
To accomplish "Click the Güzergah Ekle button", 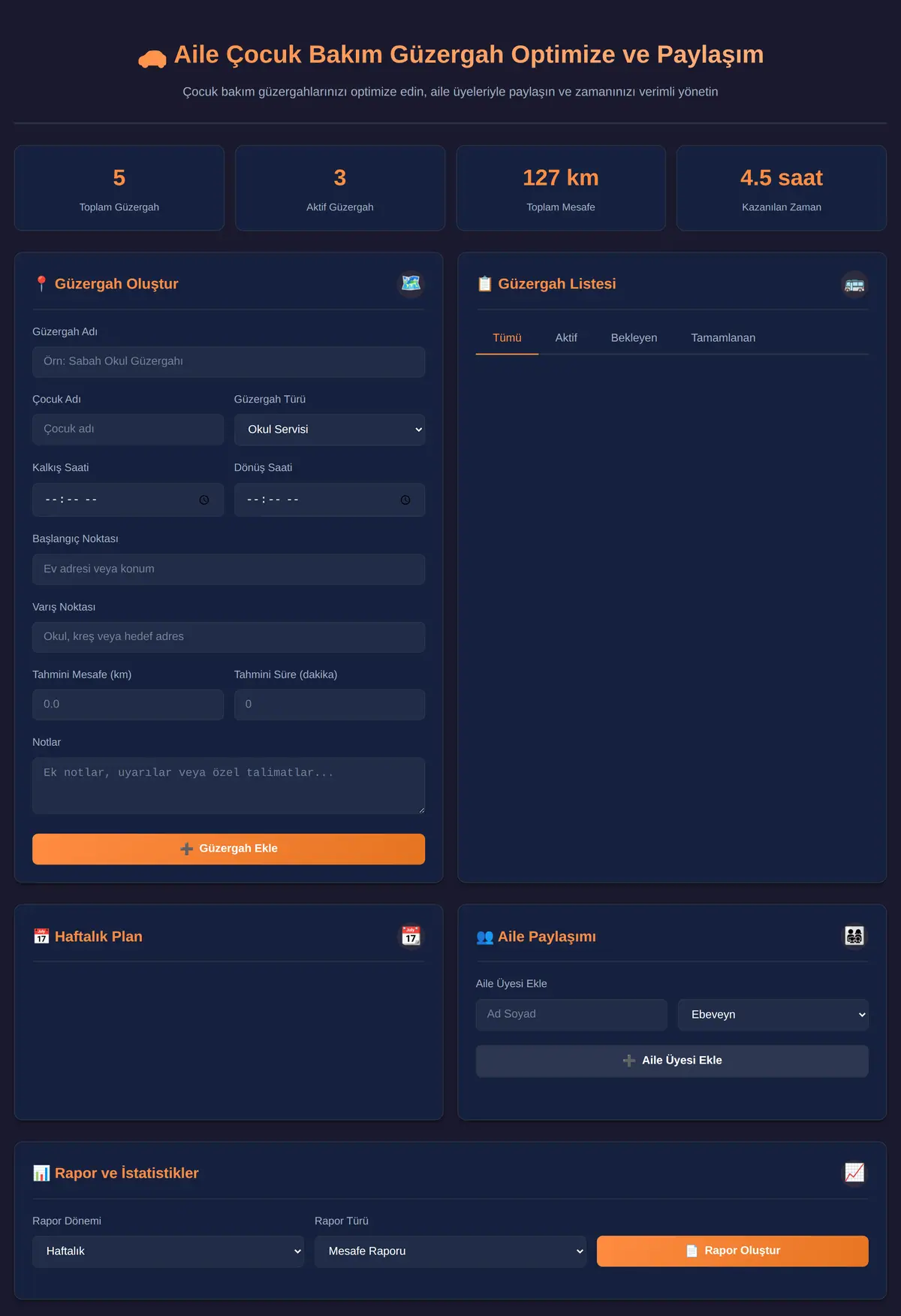I will pyautogui.click(x=228, y=849).
